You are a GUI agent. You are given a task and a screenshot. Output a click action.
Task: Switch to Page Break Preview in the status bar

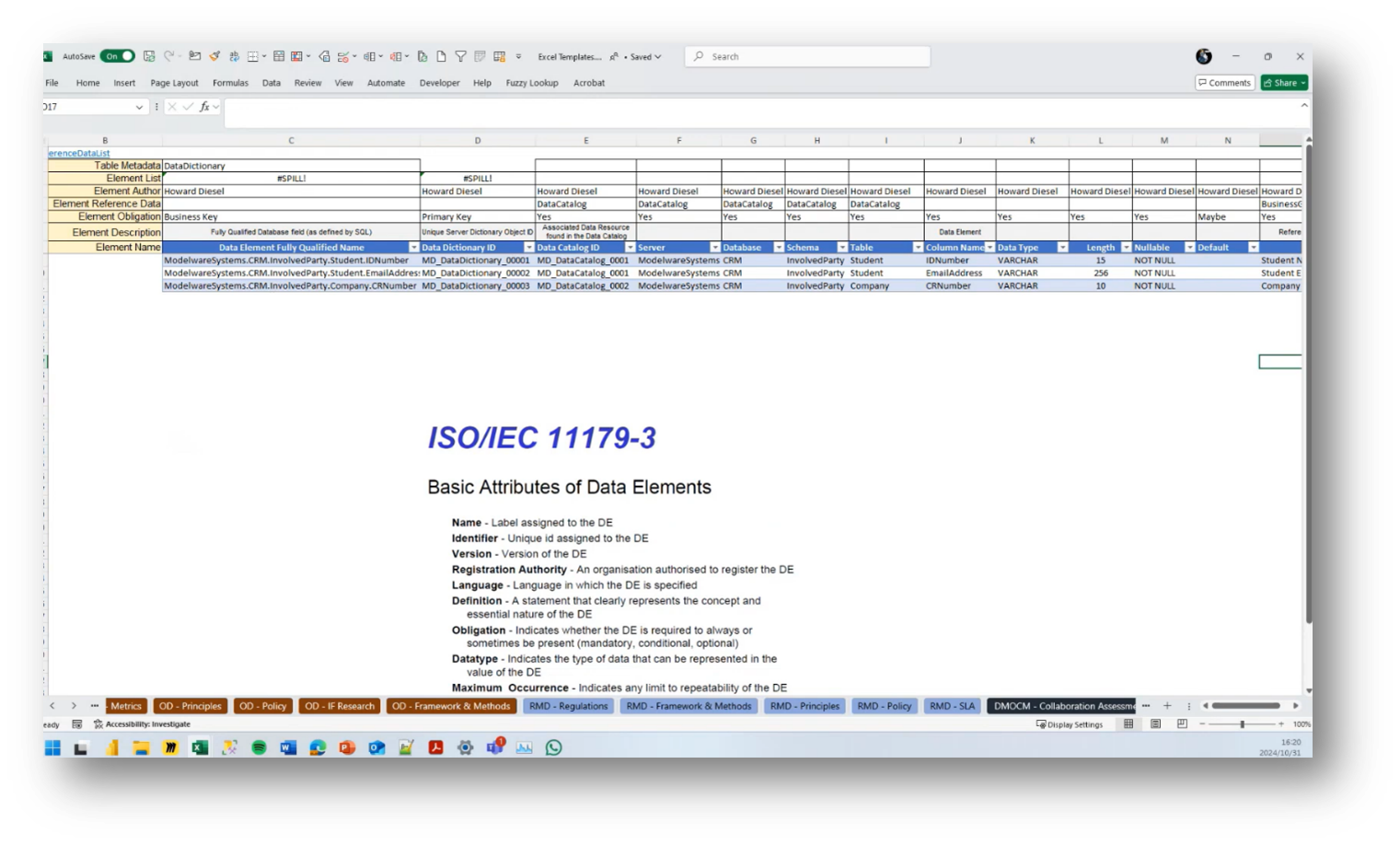(x=1182, y=724)
